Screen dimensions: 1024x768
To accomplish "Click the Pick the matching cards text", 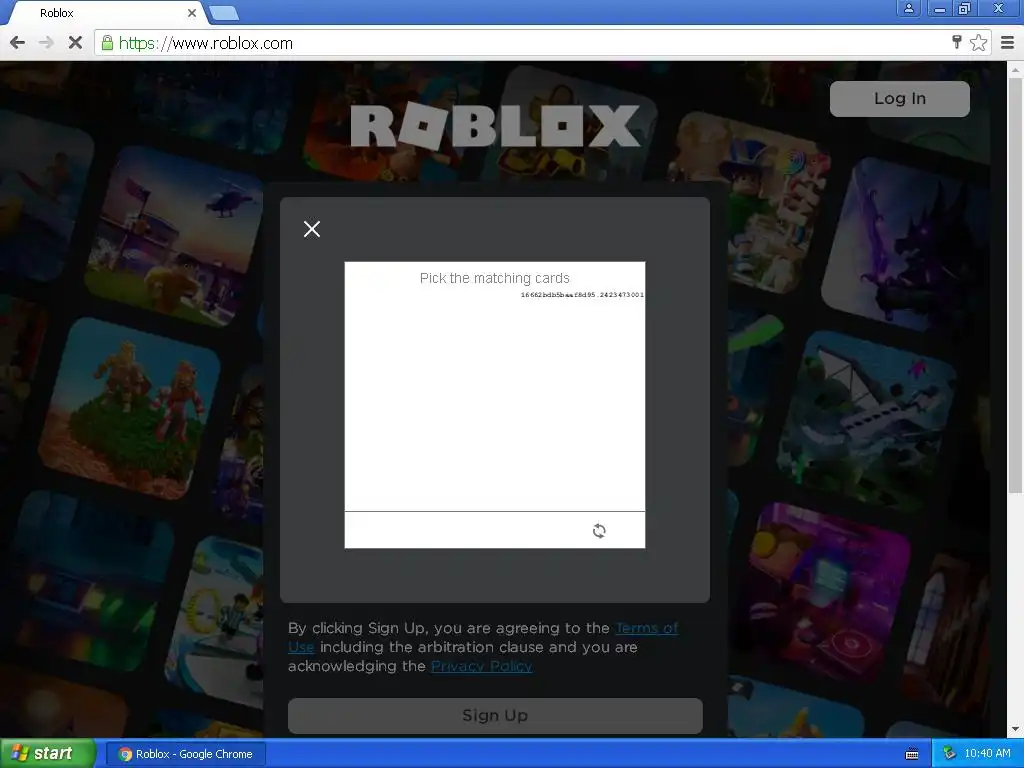I will (x=494, y=278).
